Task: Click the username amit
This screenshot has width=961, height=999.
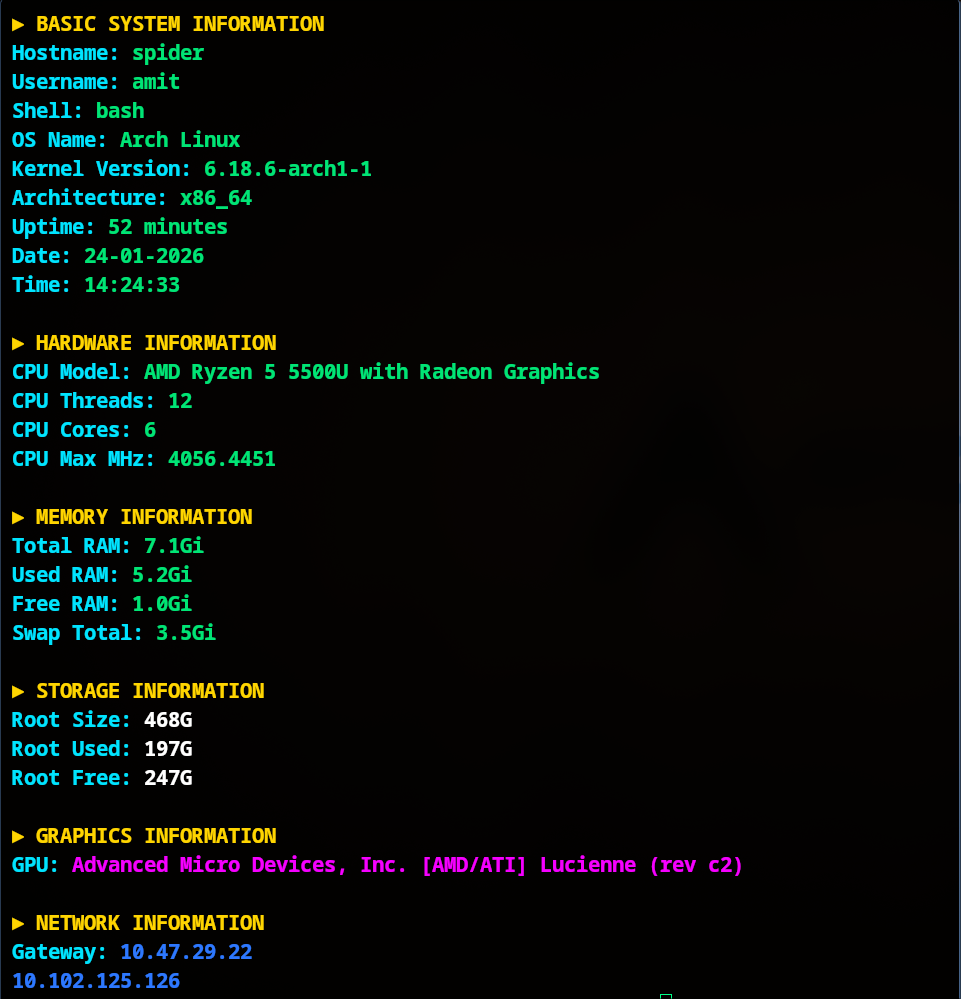Action: (156, 81)
